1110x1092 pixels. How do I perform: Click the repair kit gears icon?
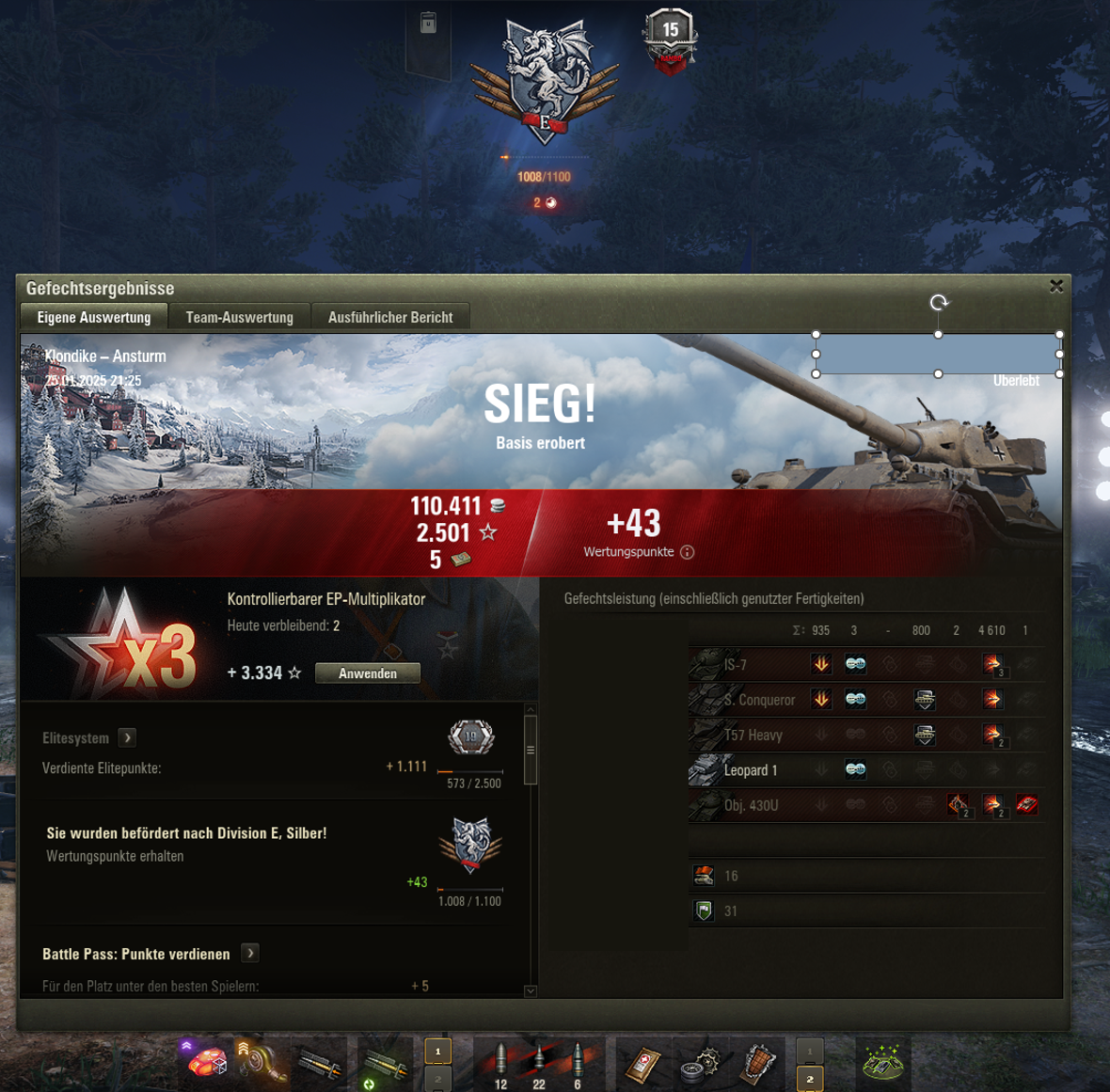(701, 1064)
